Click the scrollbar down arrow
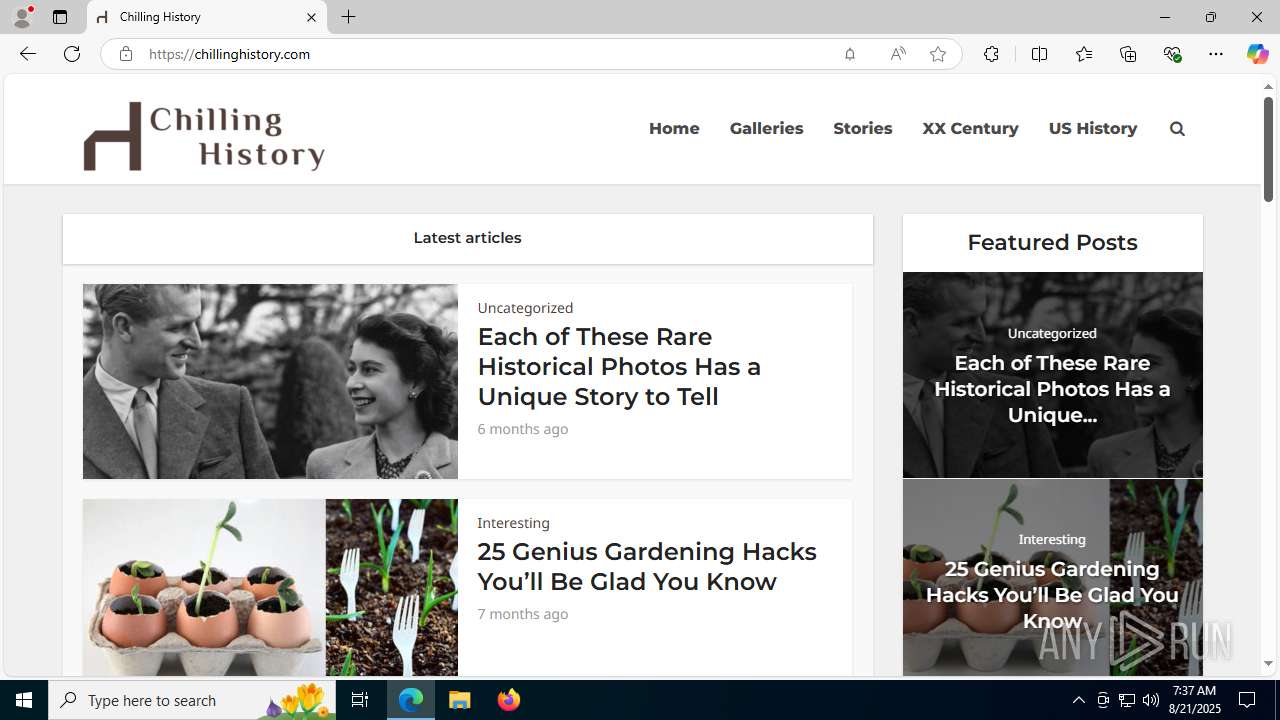This screenshot has width=1280, height=720. [1268, 664]
